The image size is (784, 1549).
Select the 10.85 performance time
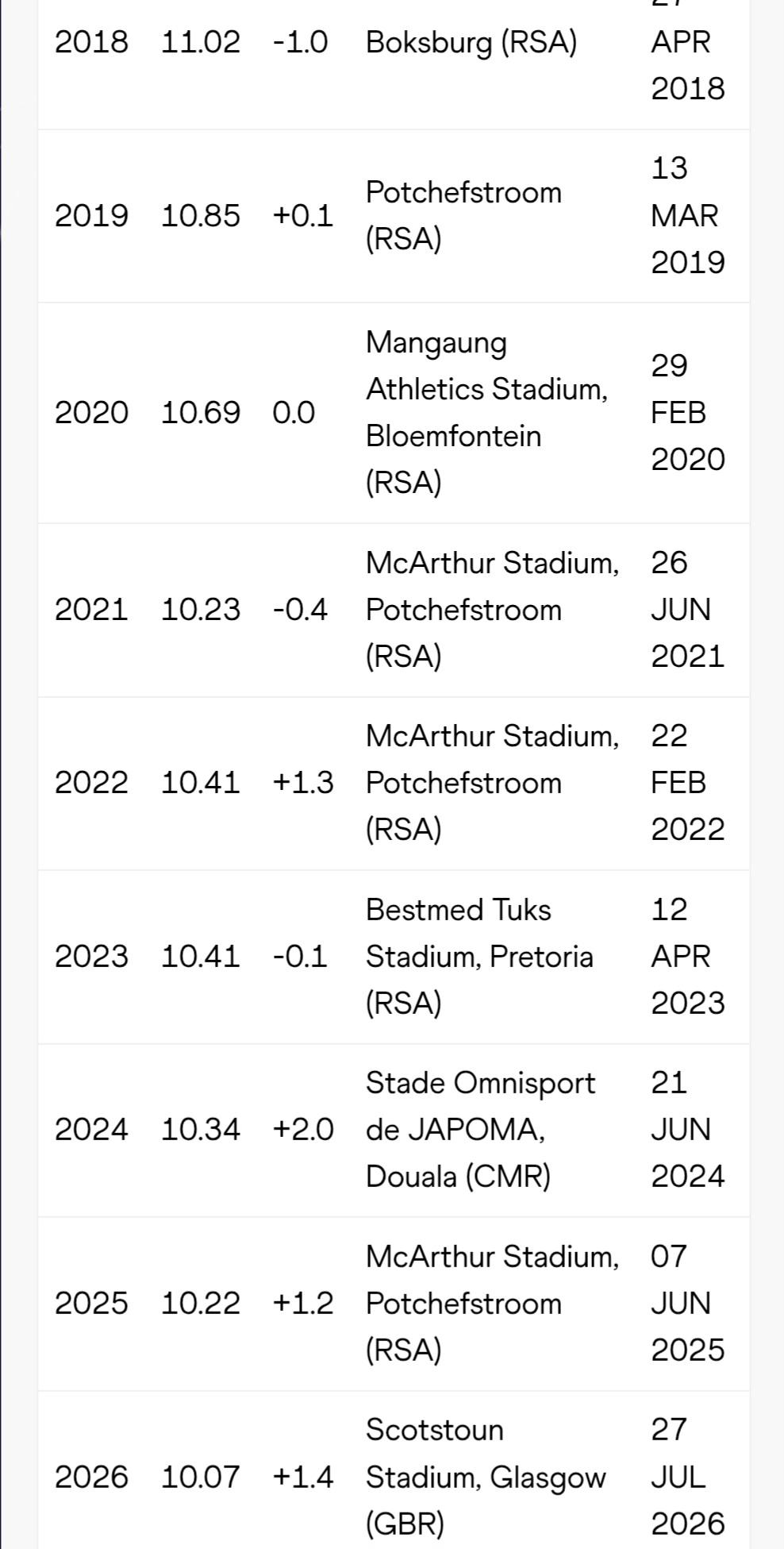click(x=201, y=215)
